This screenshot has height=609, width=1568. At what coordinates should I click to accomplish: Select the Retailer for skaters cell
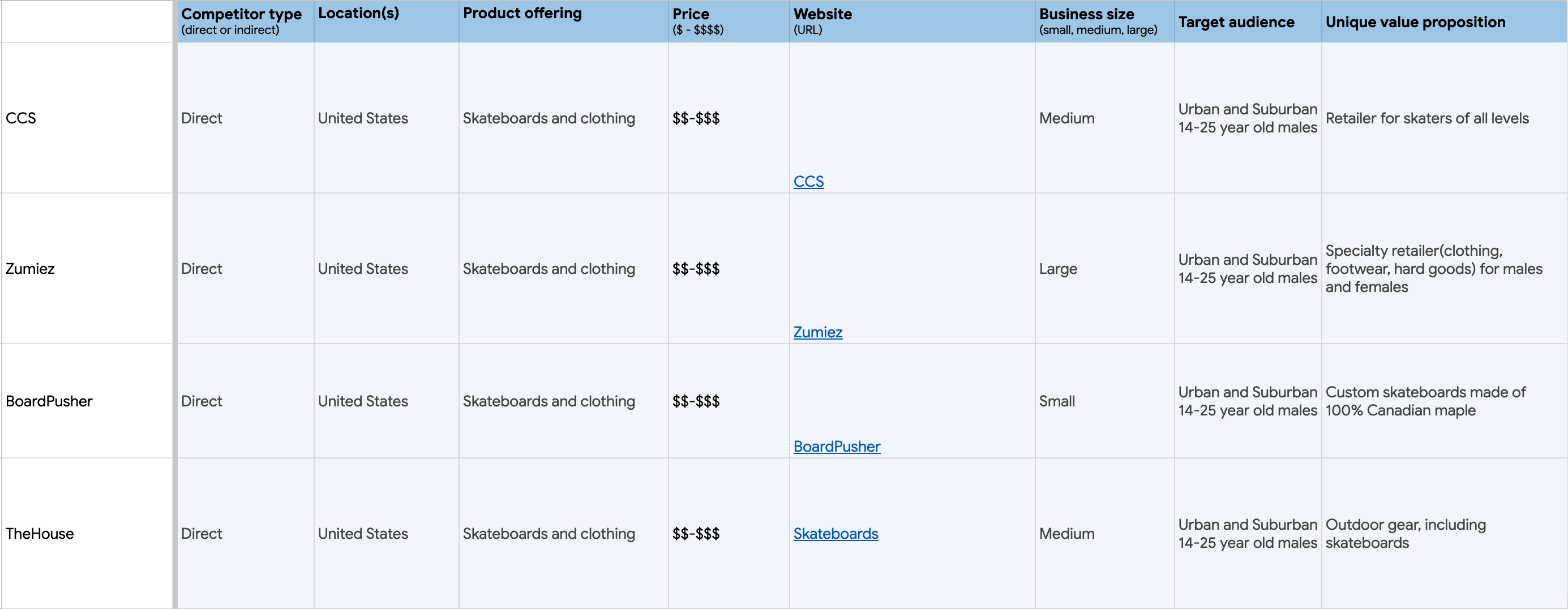[x=1445, y=118]
